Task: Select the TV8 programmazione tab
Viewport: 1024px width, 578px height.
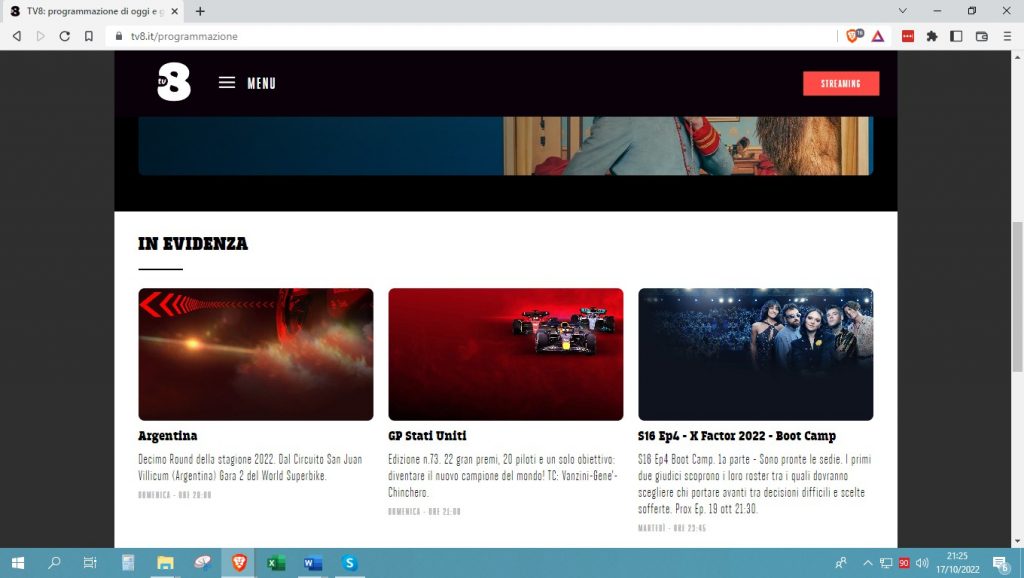Action: 90,11
